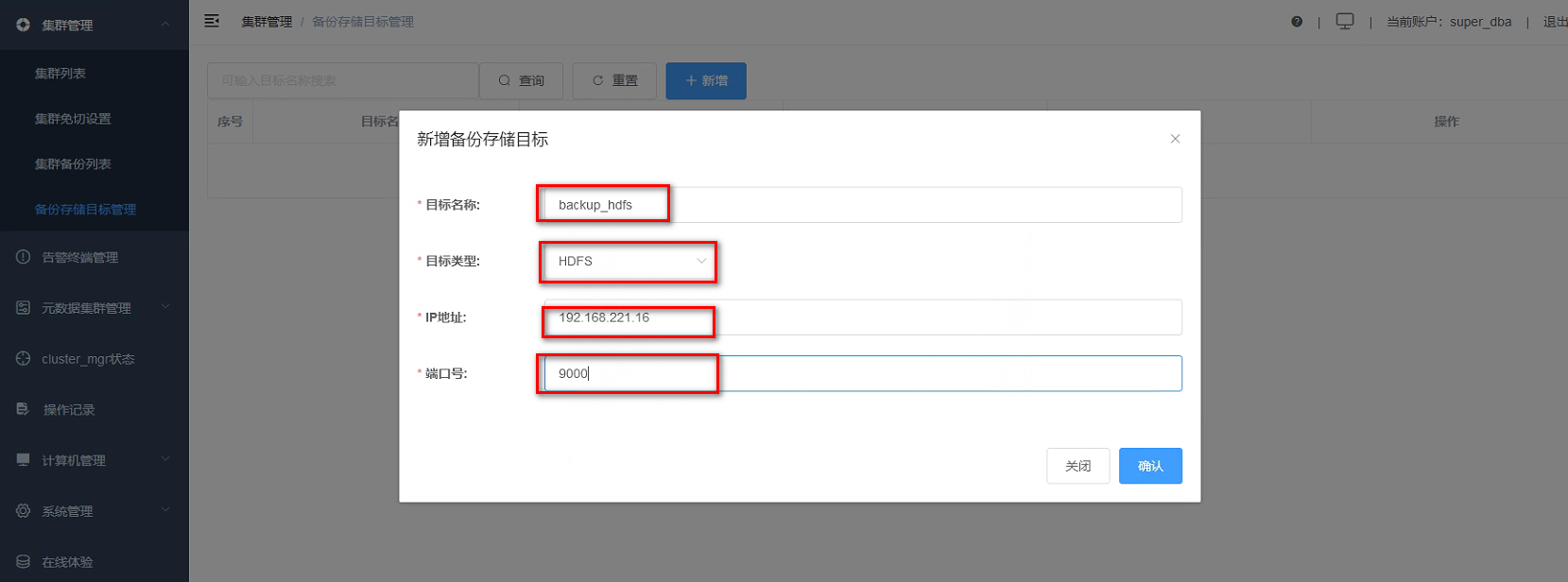Click the 操作记录 icon

[x=23, y=409]
